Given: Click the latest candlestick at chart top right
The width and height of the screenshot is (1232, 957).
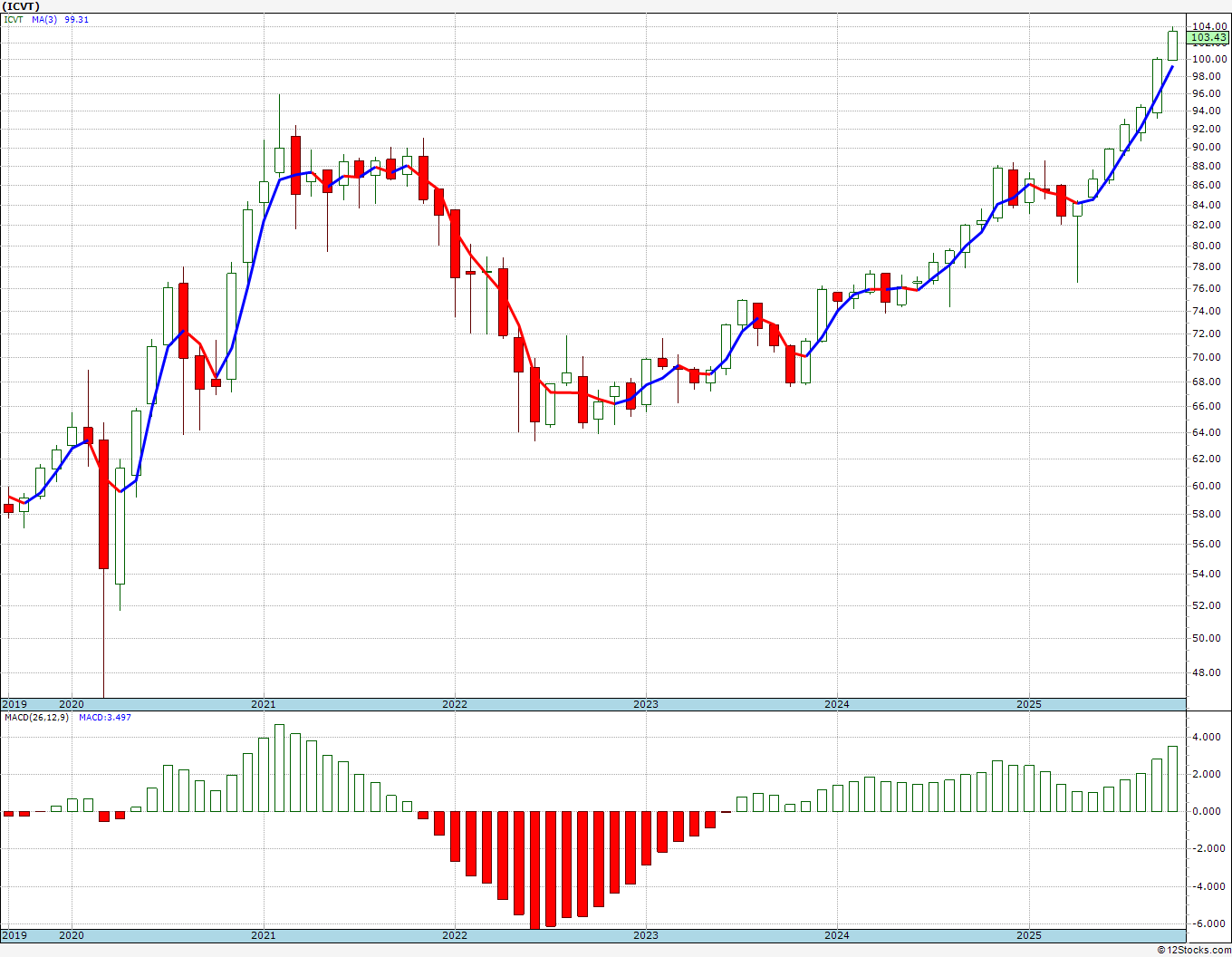Looking at the screenshot, I should click(x=1173, y=45).
